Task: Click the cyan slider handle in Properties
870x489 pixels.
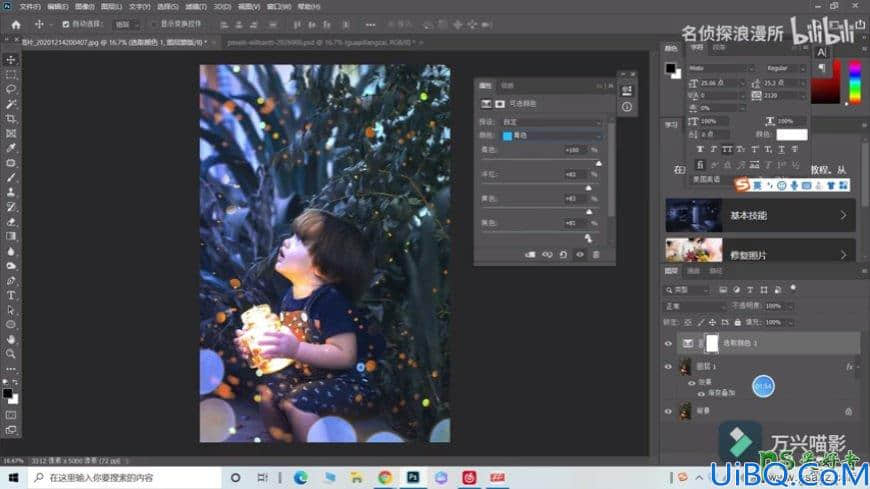Action: 598,164
